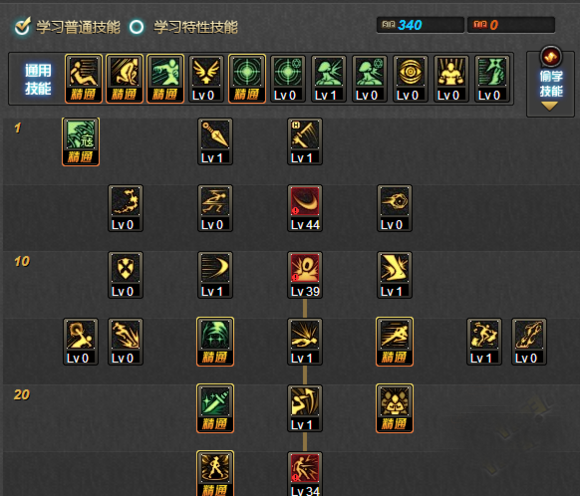
Task: Click the lion face mastered skill
Action: pyautogui.click(x=395, y=408)
